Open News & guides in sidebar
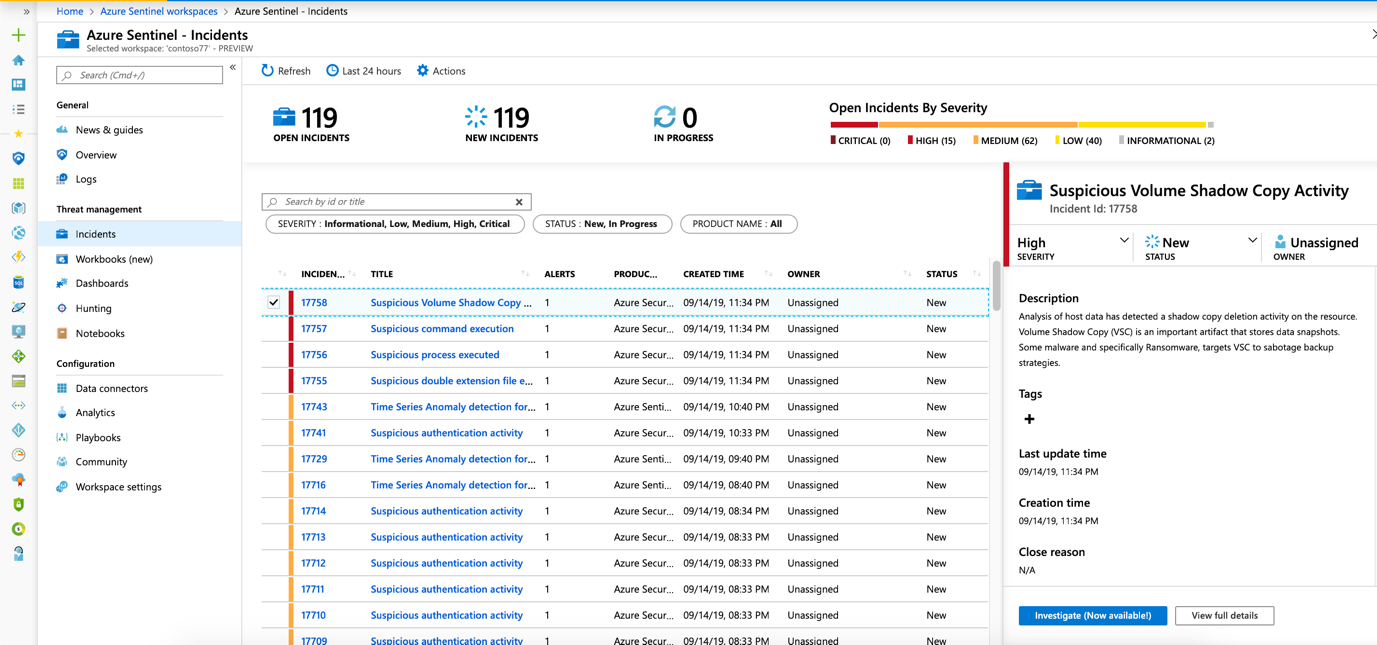 tap(109, 130)
